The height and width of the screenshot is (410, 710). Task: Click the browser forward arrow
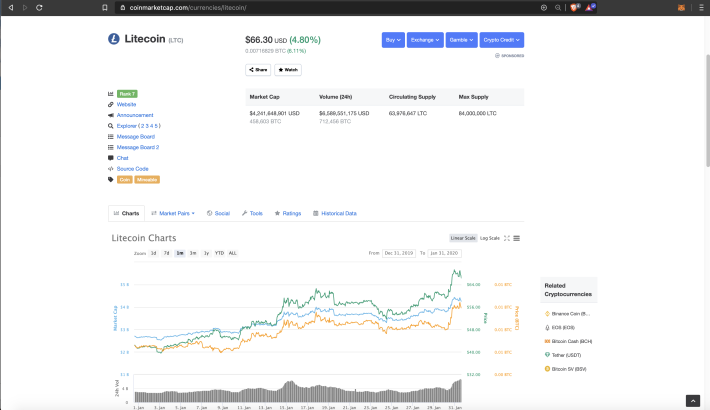[25, 8]
